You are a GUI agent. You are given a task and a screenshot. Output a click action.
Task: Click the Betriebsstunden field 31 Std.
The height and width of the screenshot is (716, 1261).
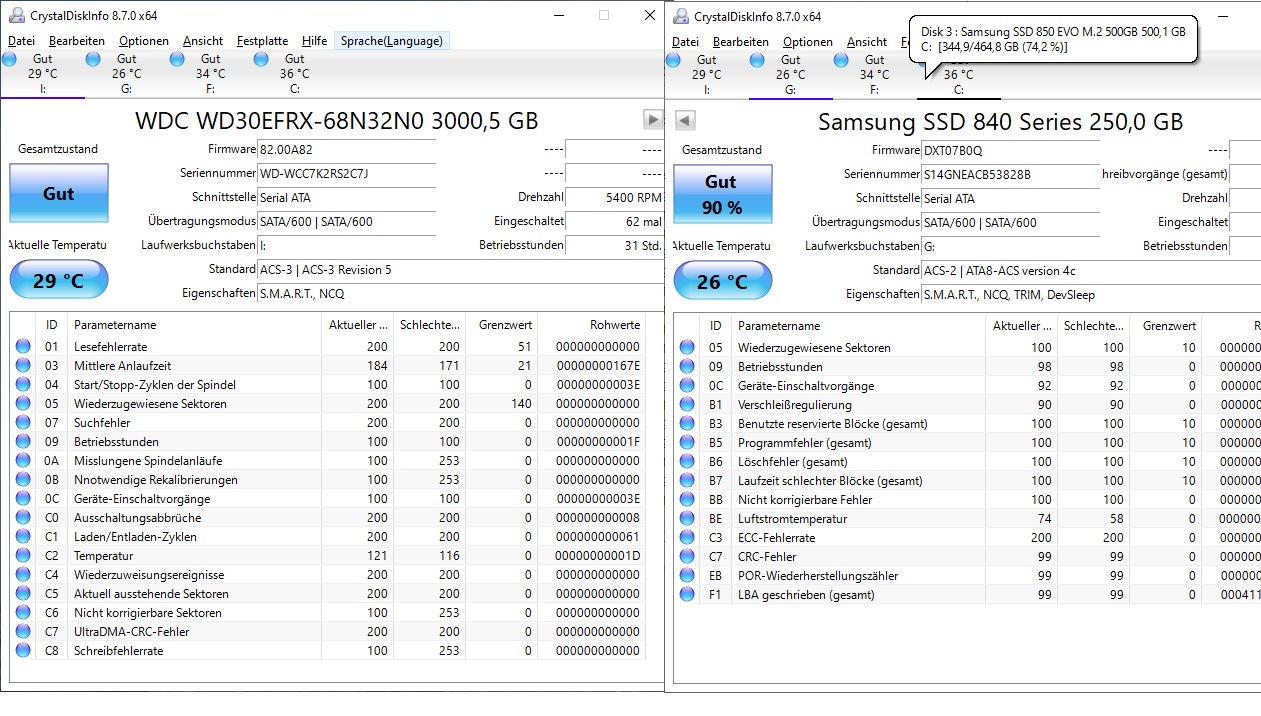(614, 245)
